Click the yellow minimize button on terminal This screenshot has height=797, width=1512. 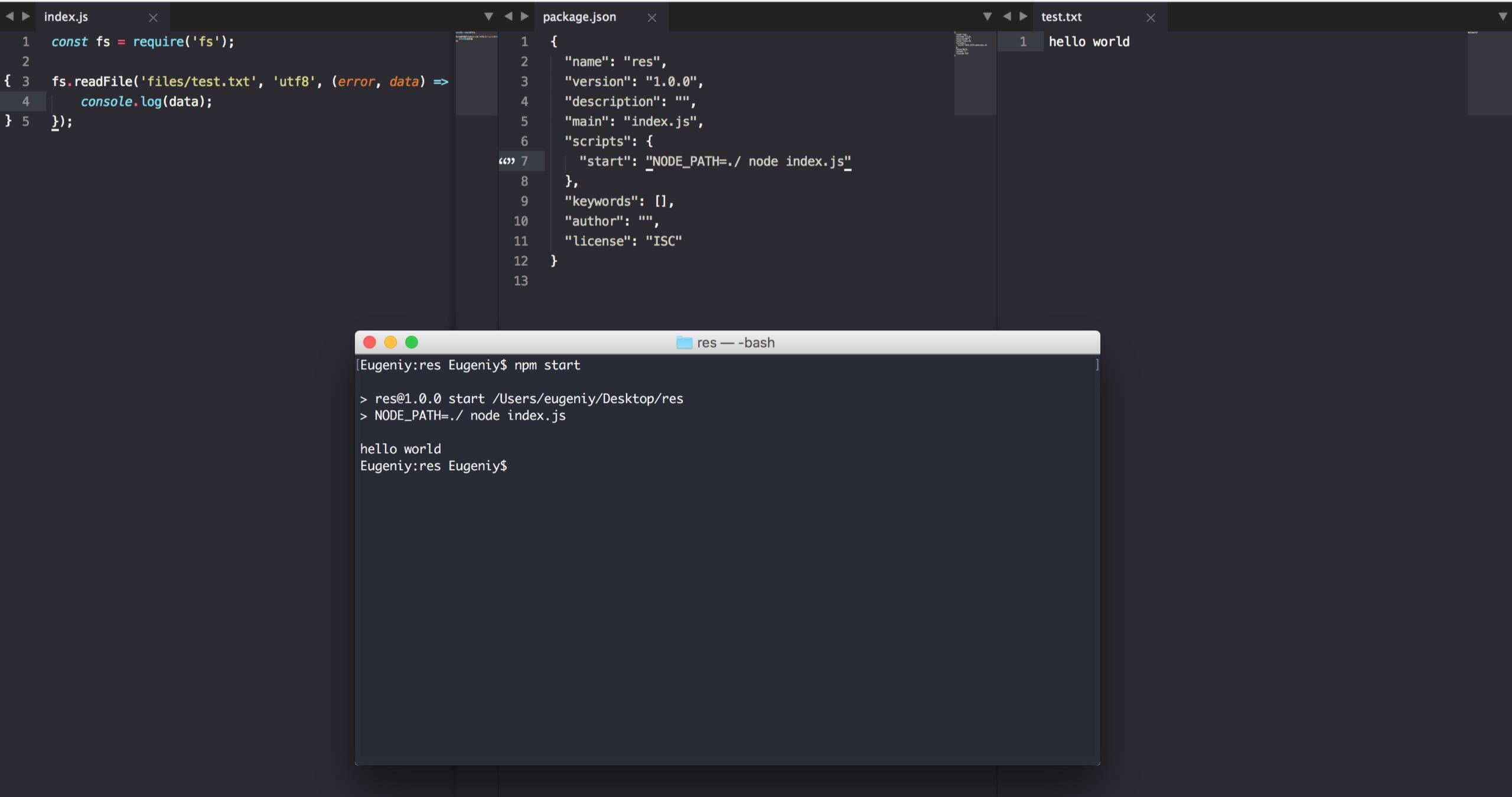pyautogui.click(x=390, y=342)
